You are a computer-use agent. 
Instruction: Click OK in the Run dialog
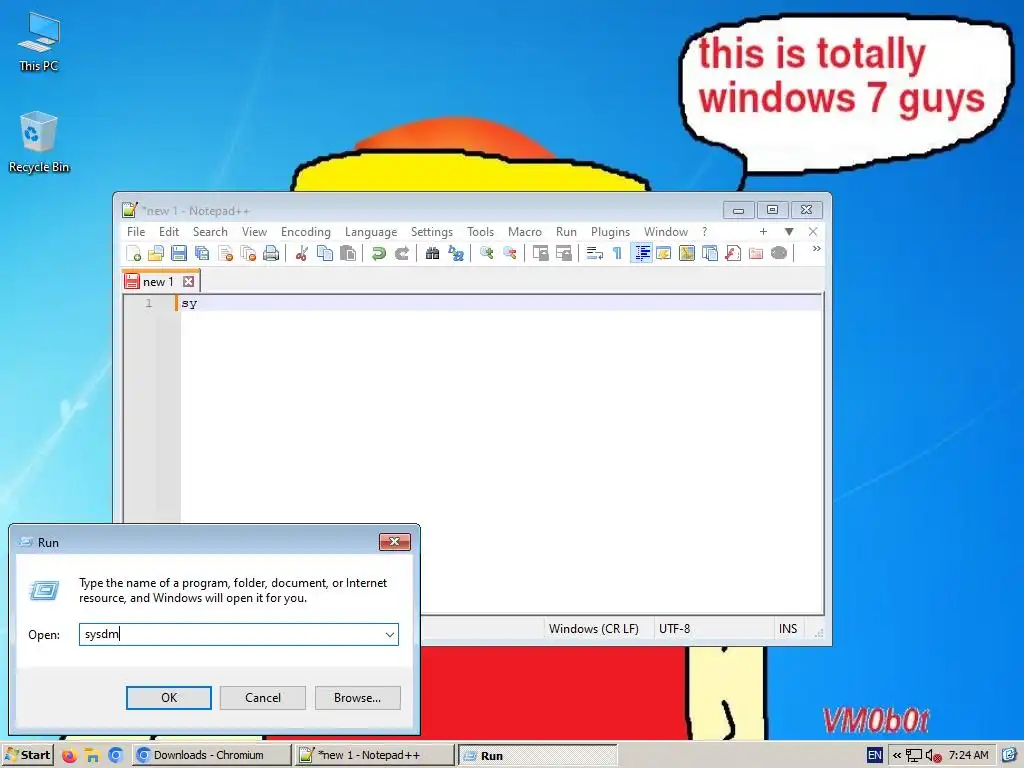pyautogui.click(x=168, y=697)
